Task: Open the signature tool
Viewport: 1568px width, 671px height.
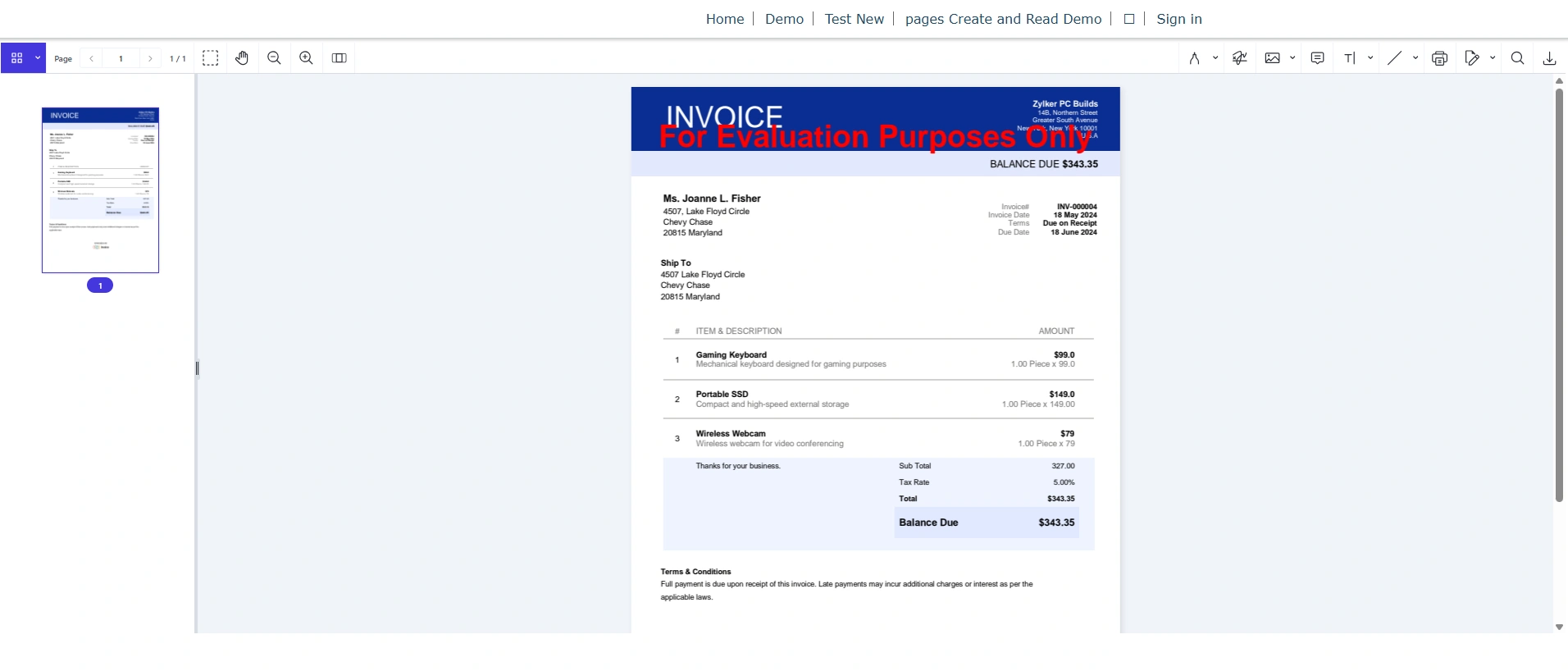Action: 1240,58
